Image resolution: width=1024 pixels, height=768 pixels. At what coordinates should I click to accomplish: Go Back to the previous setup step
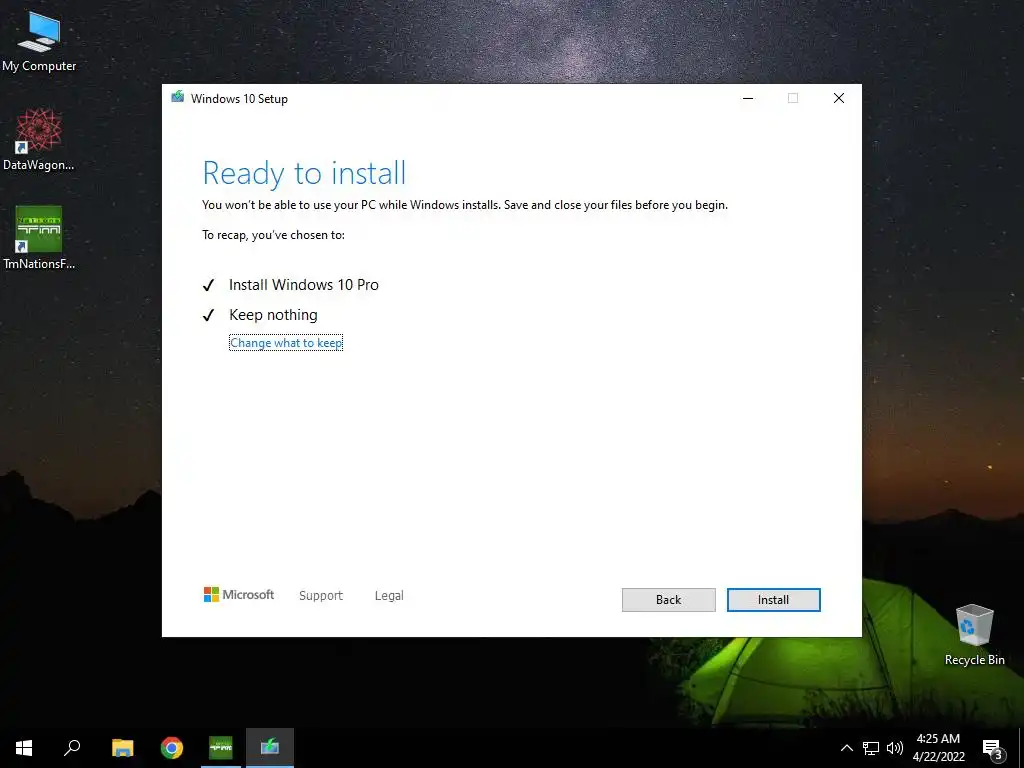point(668,600)
